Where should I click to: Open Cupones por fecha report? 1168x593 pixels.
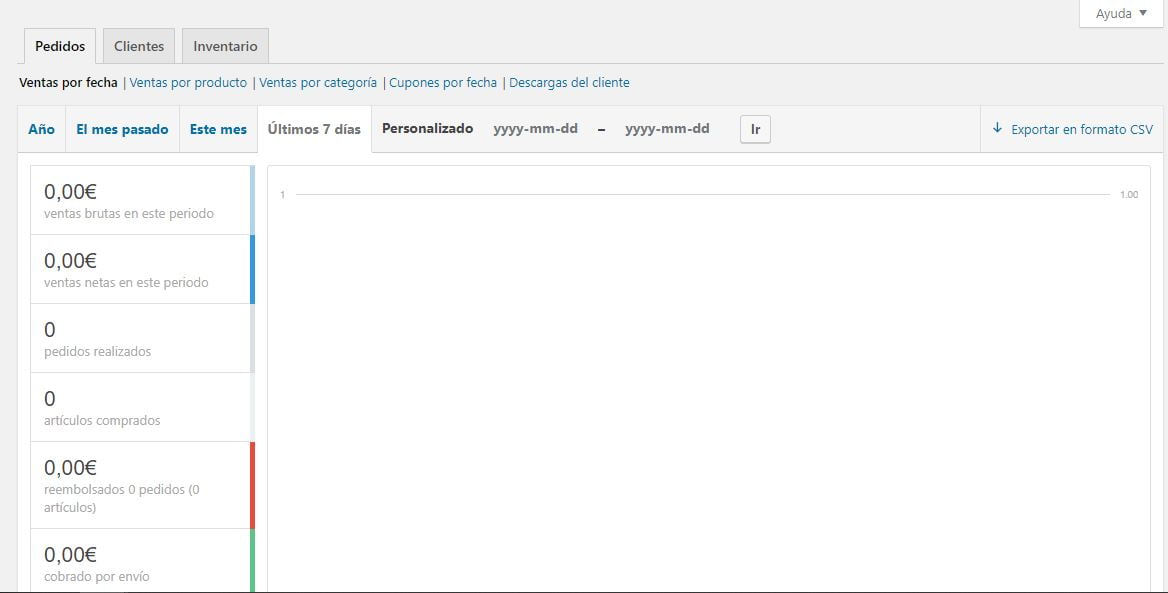[444, 82]
